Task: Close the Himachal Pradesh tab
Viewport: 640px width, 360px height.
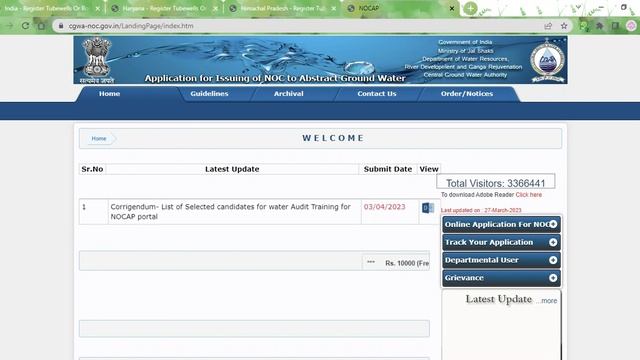Action: click(334, 8)
